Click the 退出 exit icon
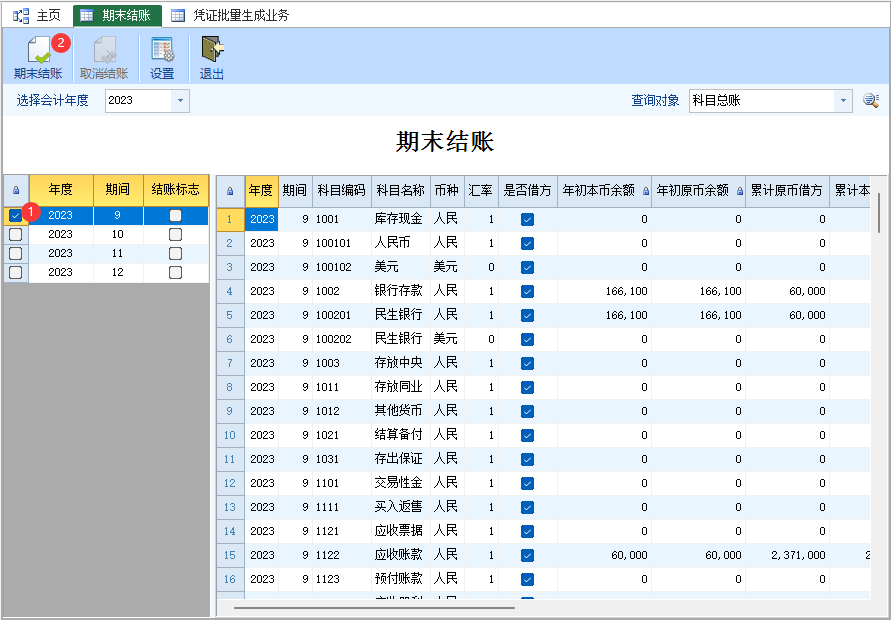Image resolution: width=891 pixels, height=620 pixels. 212,51
